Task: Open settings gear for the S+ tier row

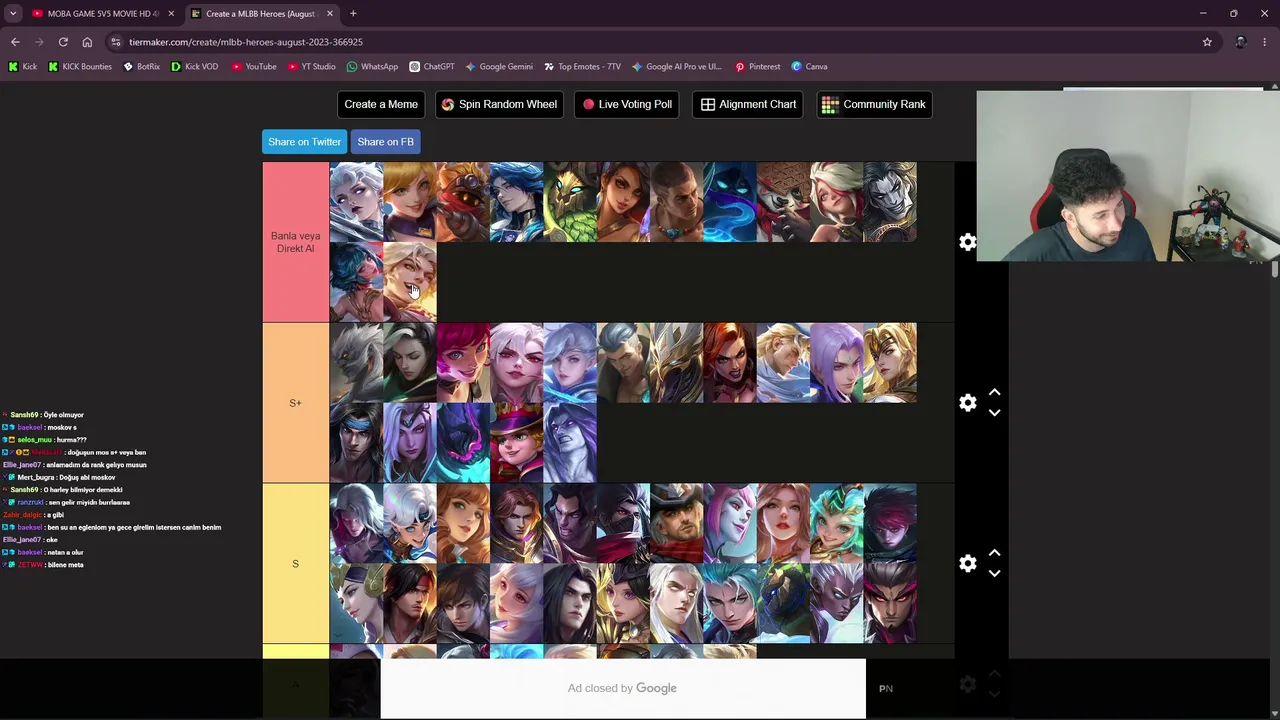Action: pos(967,403)
